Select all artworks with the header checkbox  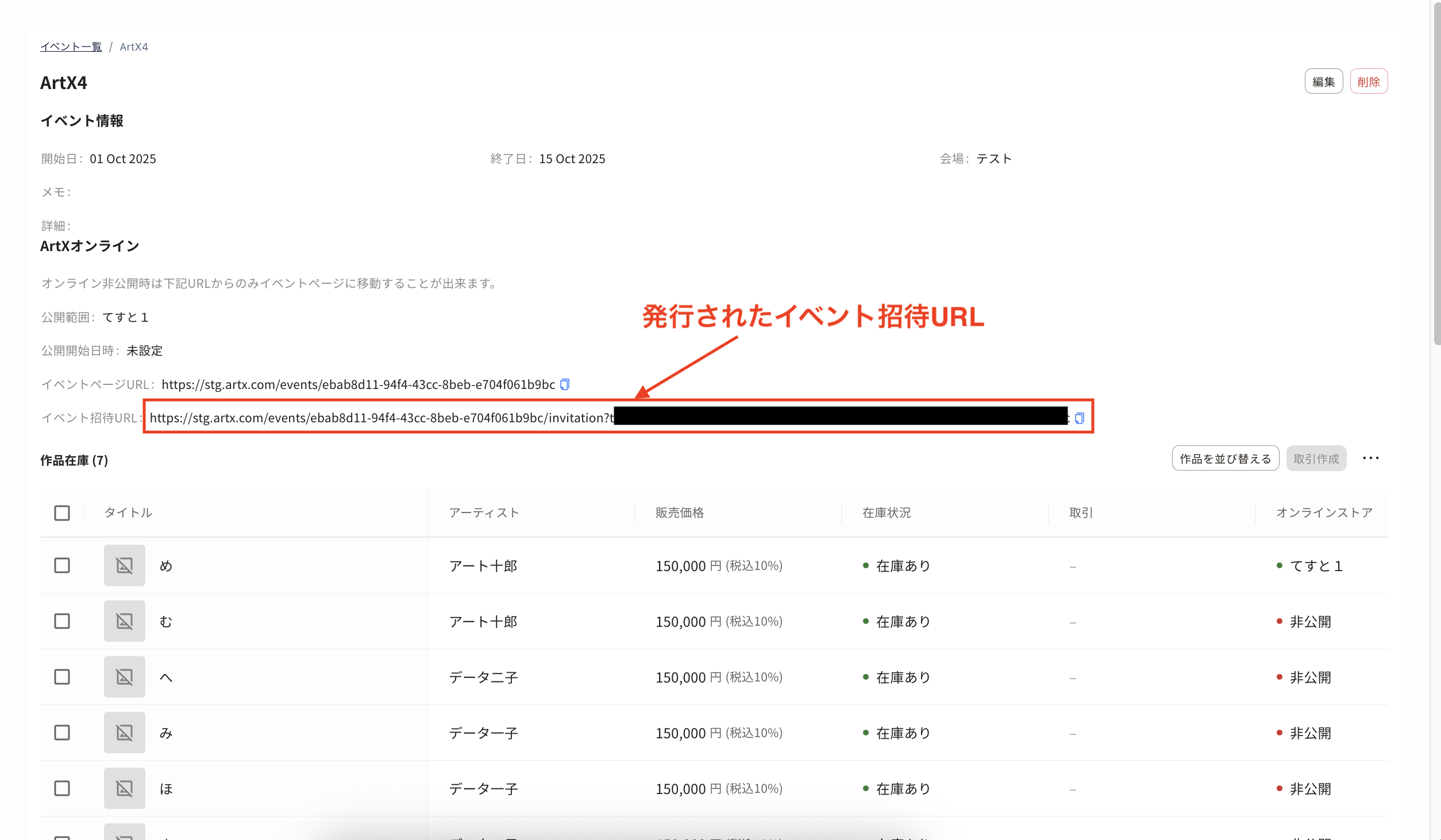61,512
